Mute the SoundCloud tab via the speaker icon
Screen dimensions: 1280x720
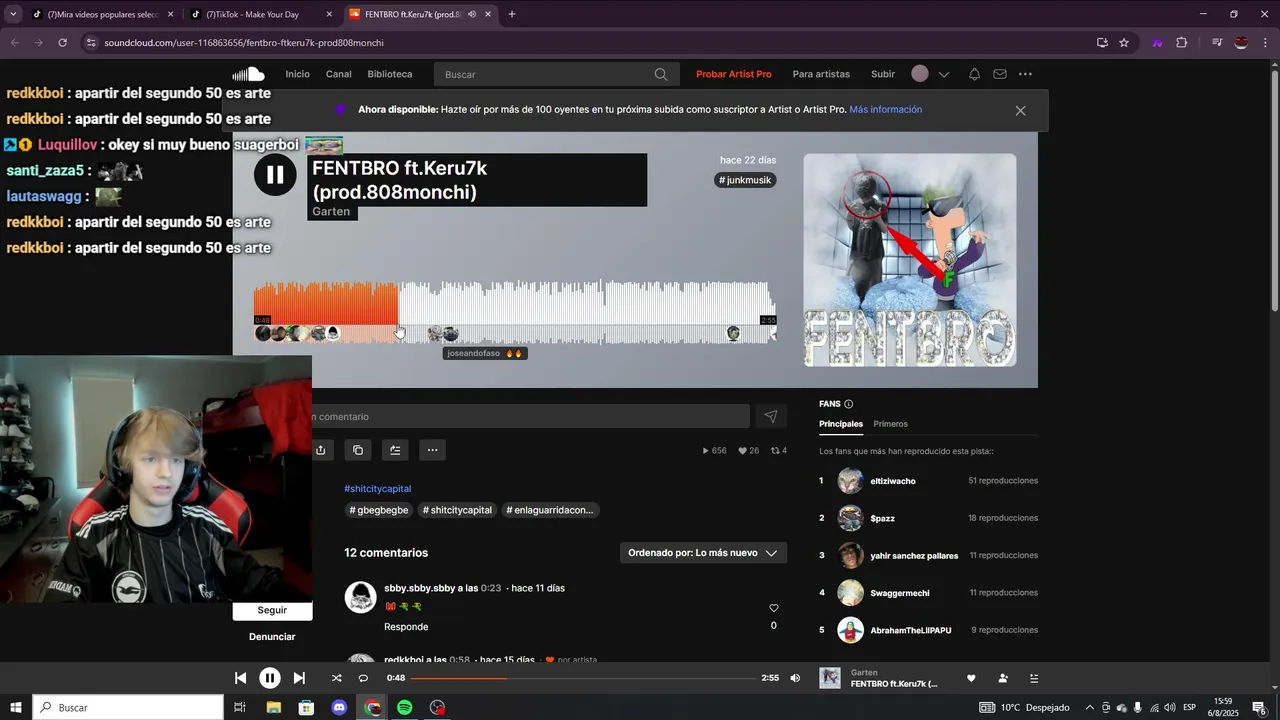(x=472, y=14)
